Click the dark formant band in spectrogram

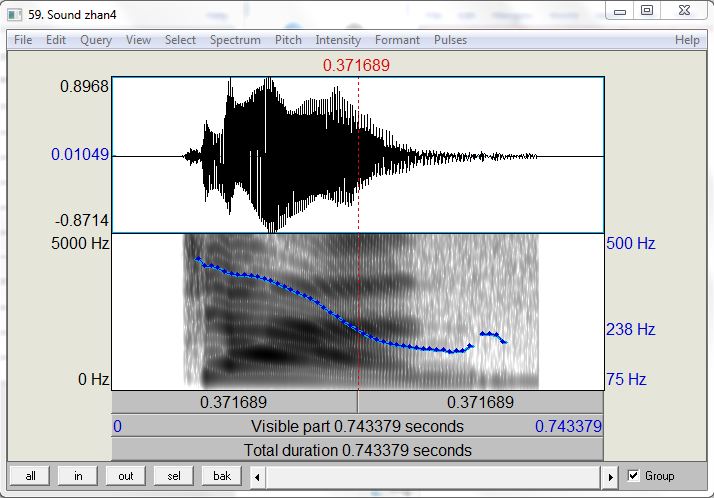point(264,353)
